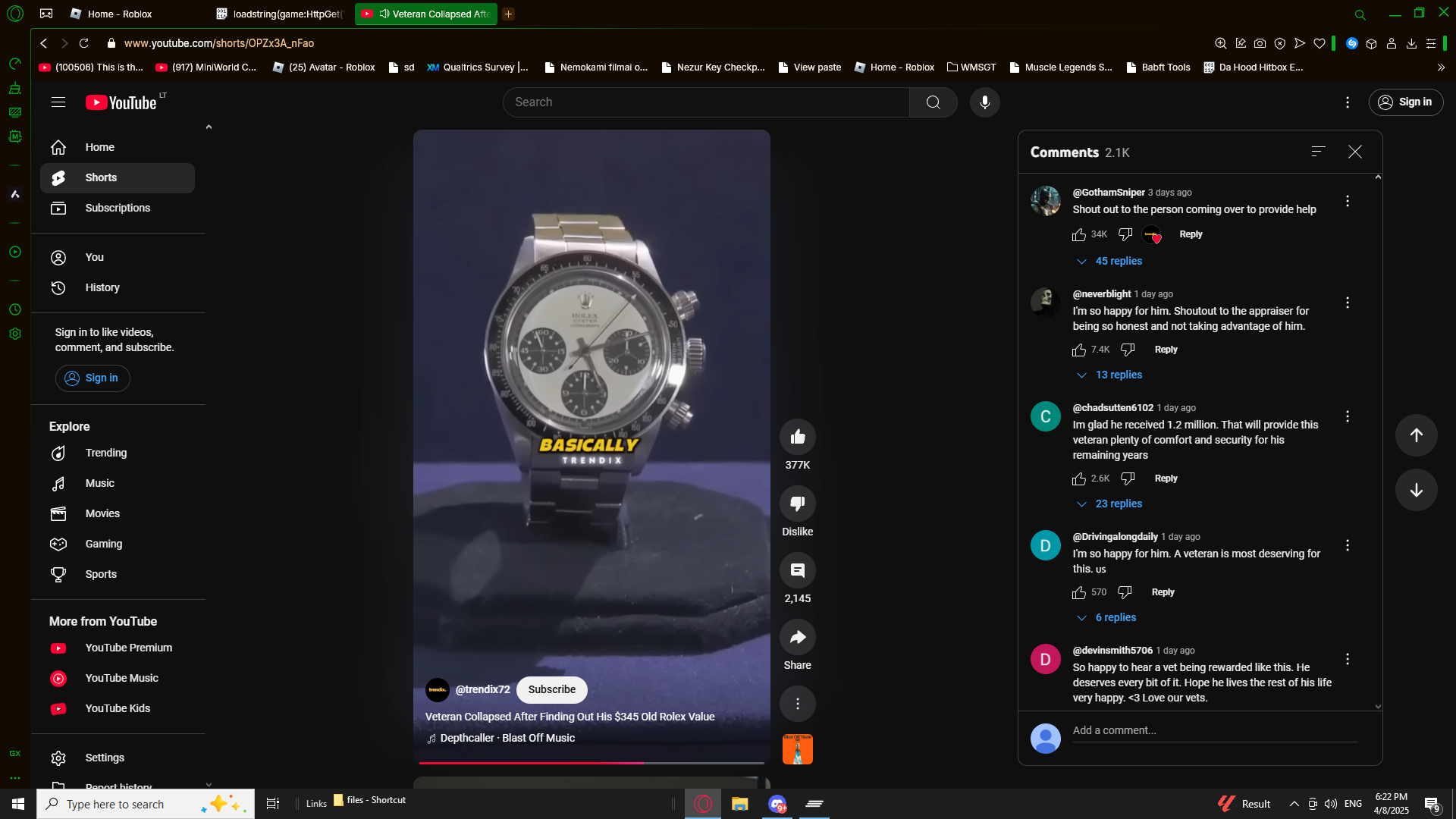The width and height of the screenshot is (1456, 819).
Task: Click Reply on @devinsmith5706's neighbor @Drivingalongdaily comment
Action: click(1163, 592)
